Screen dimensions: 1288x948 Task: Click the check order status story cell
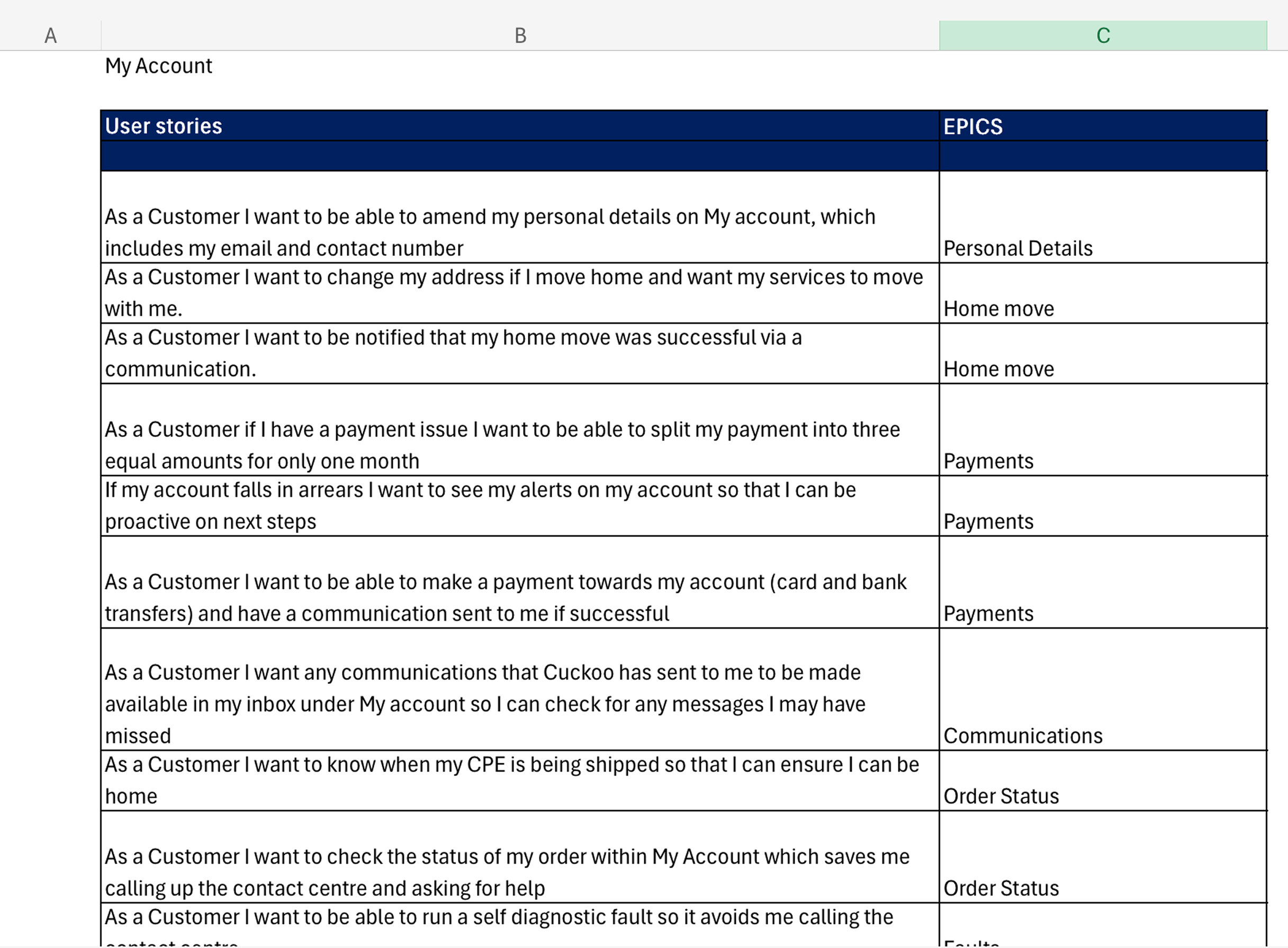tap(507, 872)
